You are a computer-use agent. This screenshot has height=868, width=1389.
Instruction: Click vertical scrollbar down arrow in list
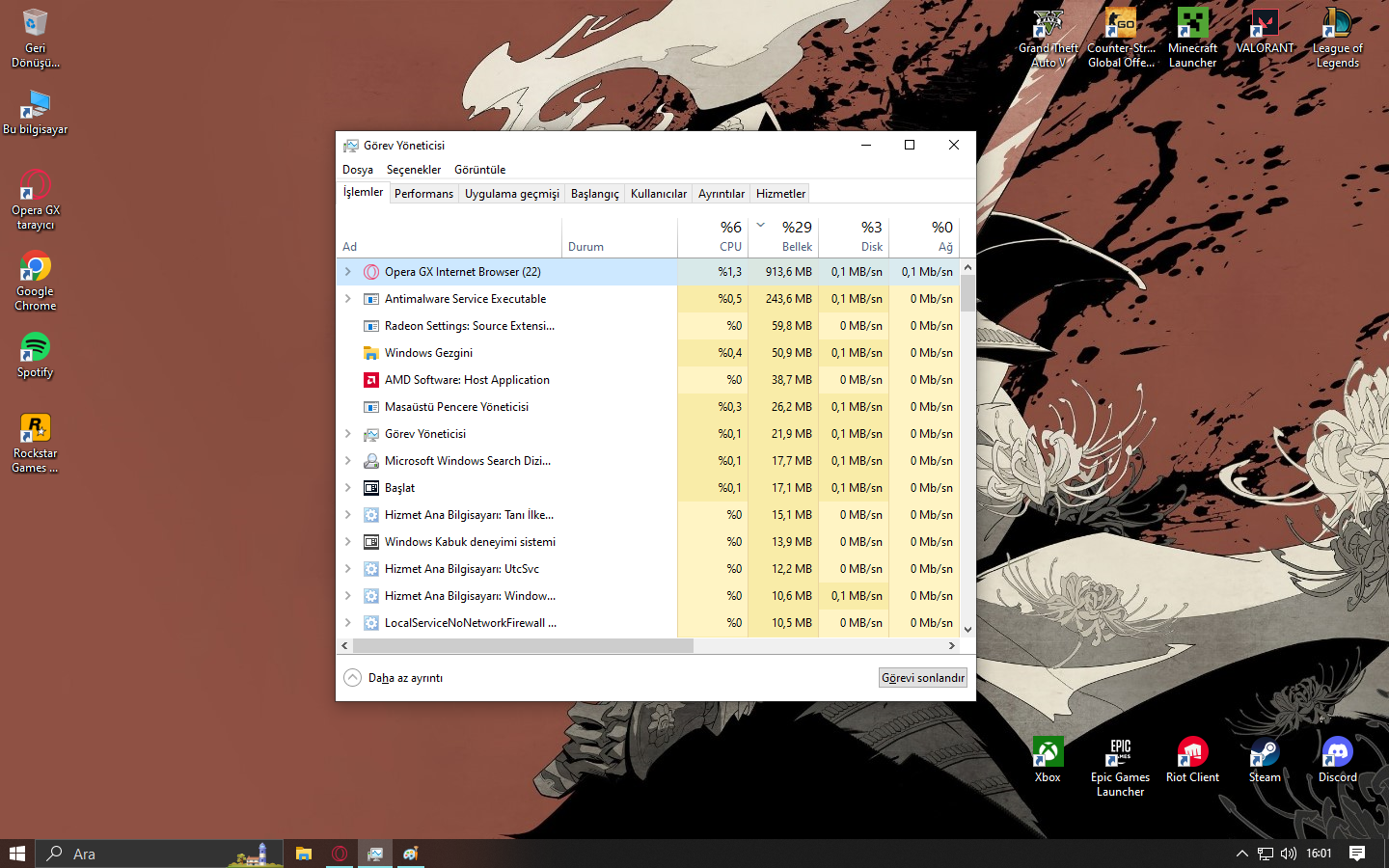[x=967, y=629]
